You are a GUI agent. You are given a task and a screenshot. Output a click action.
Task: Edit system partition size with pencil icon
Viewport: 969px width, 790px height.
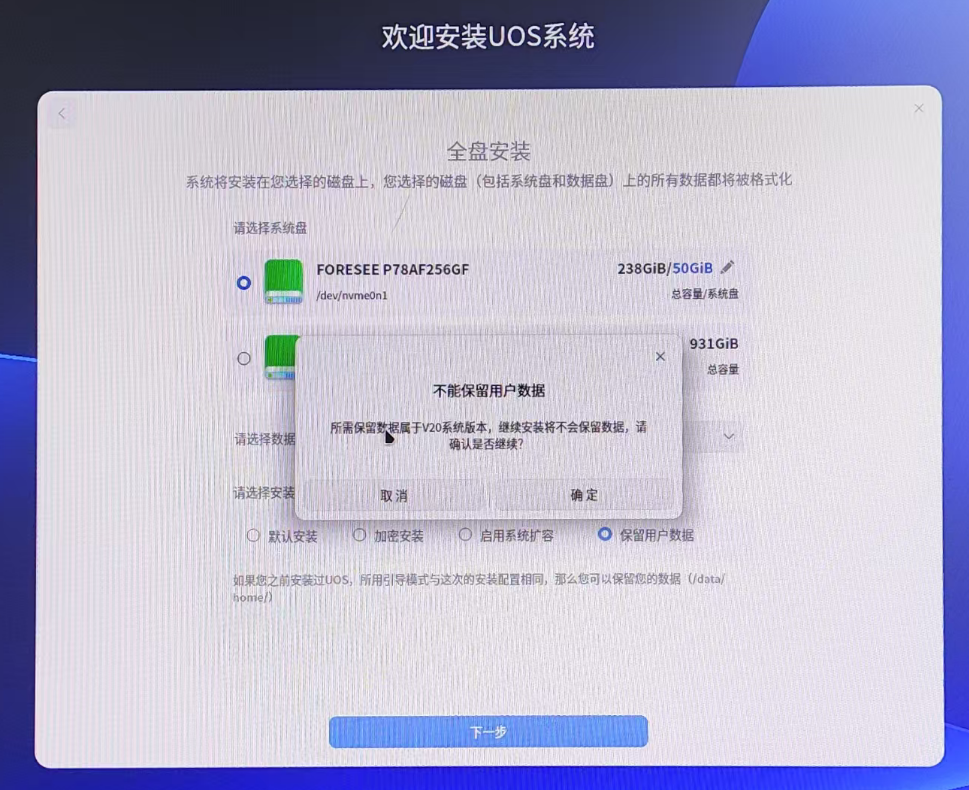[x=727, y=268]
